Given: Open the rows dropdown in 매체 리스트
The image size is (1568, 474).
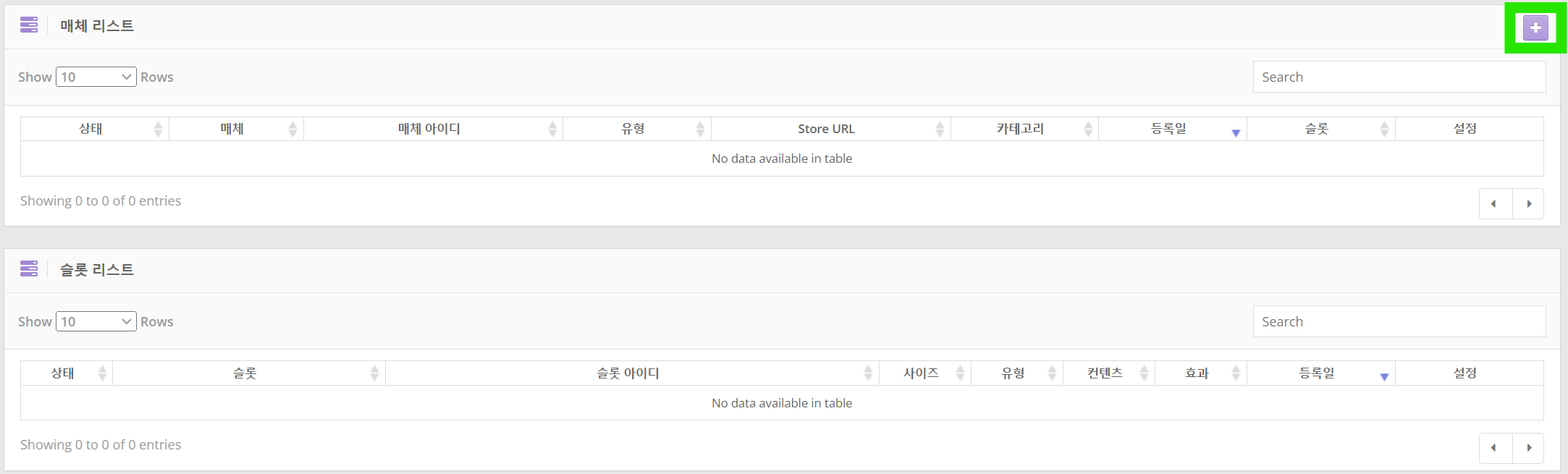Looking at the screenshot, I should coord(96,77).
